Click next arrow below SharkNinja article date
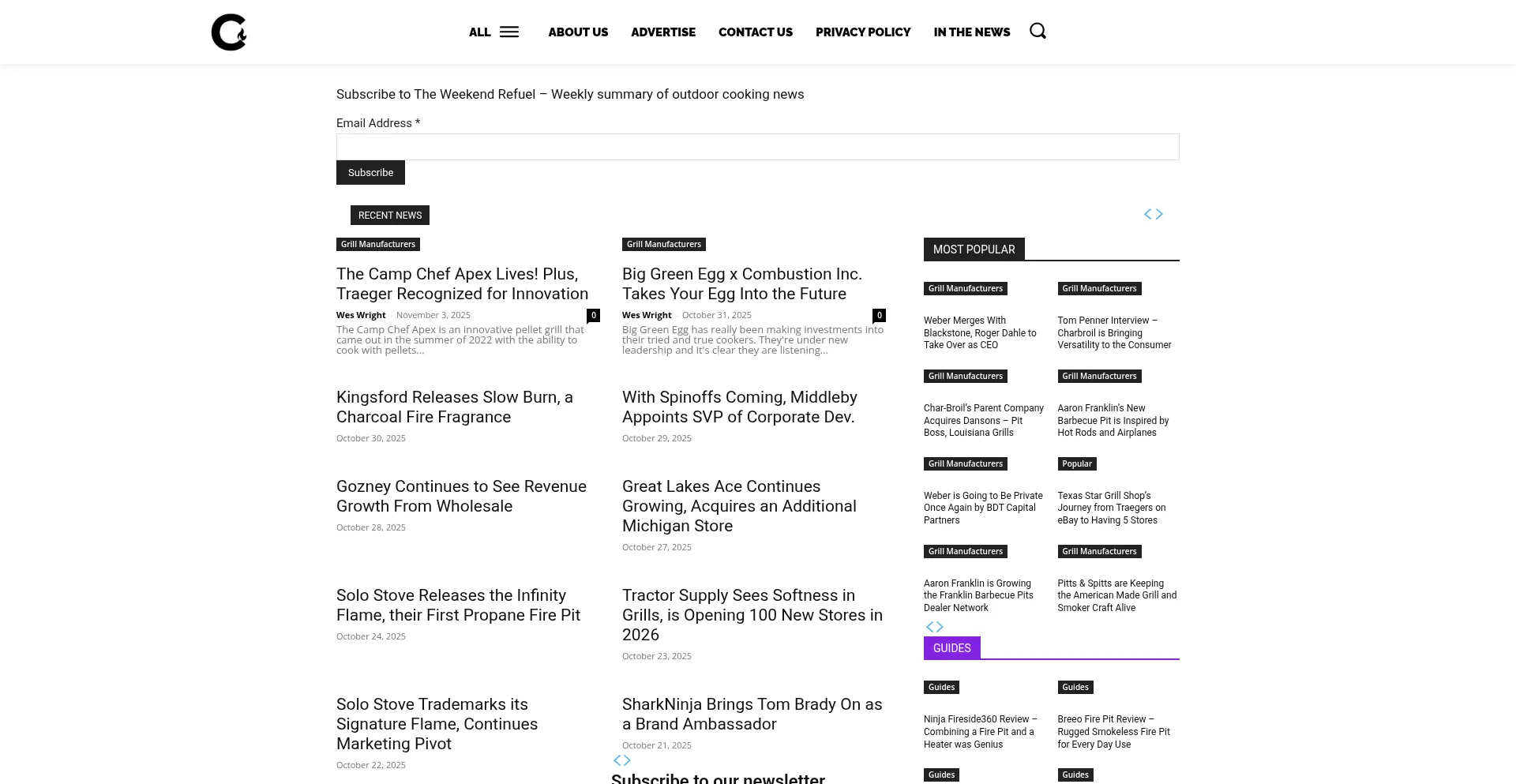Image resolution: width=1516 pixels, height=784 pixels. point(627,760)
